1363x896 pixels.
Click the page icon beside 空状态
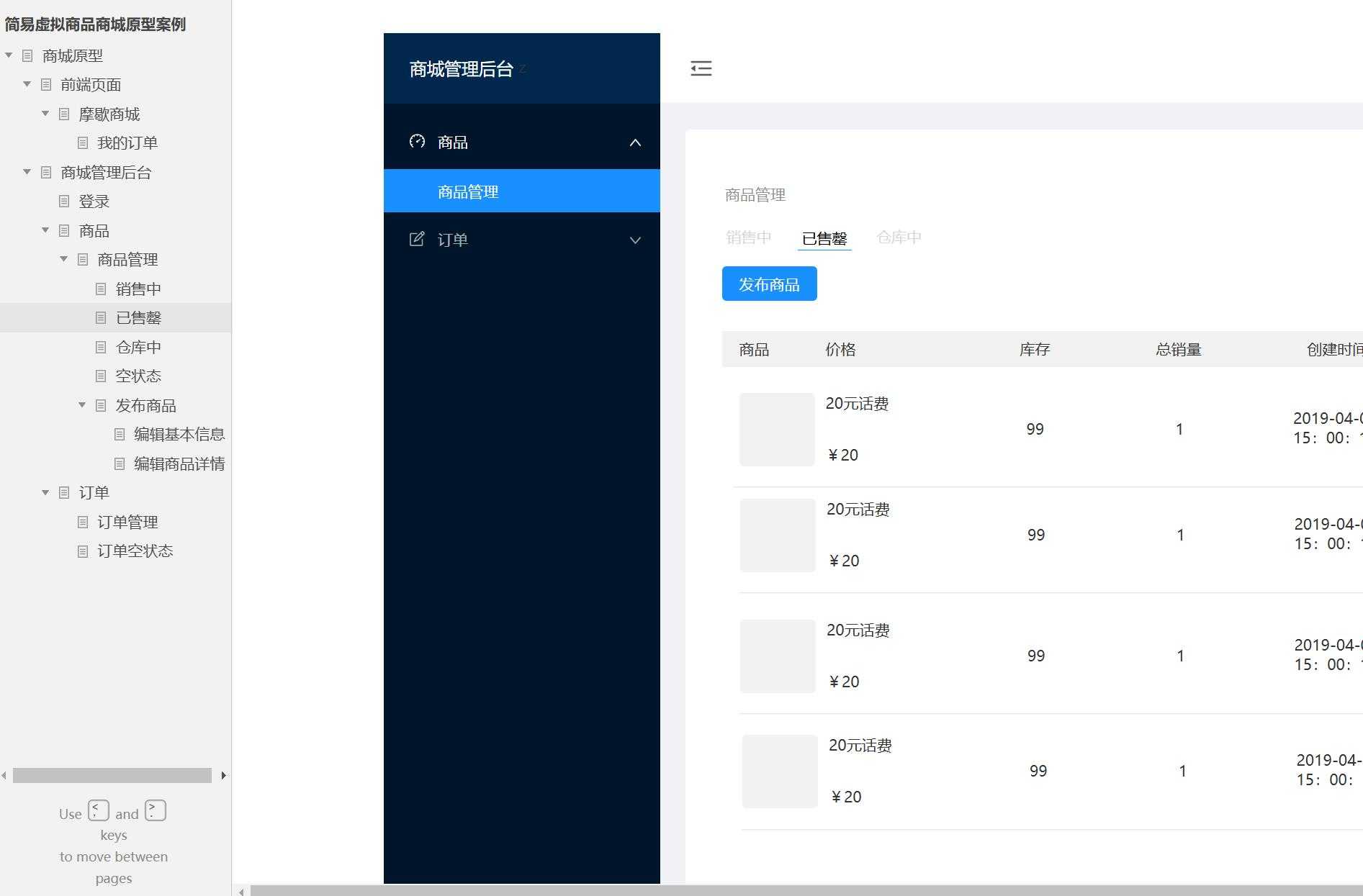(100, 376)
